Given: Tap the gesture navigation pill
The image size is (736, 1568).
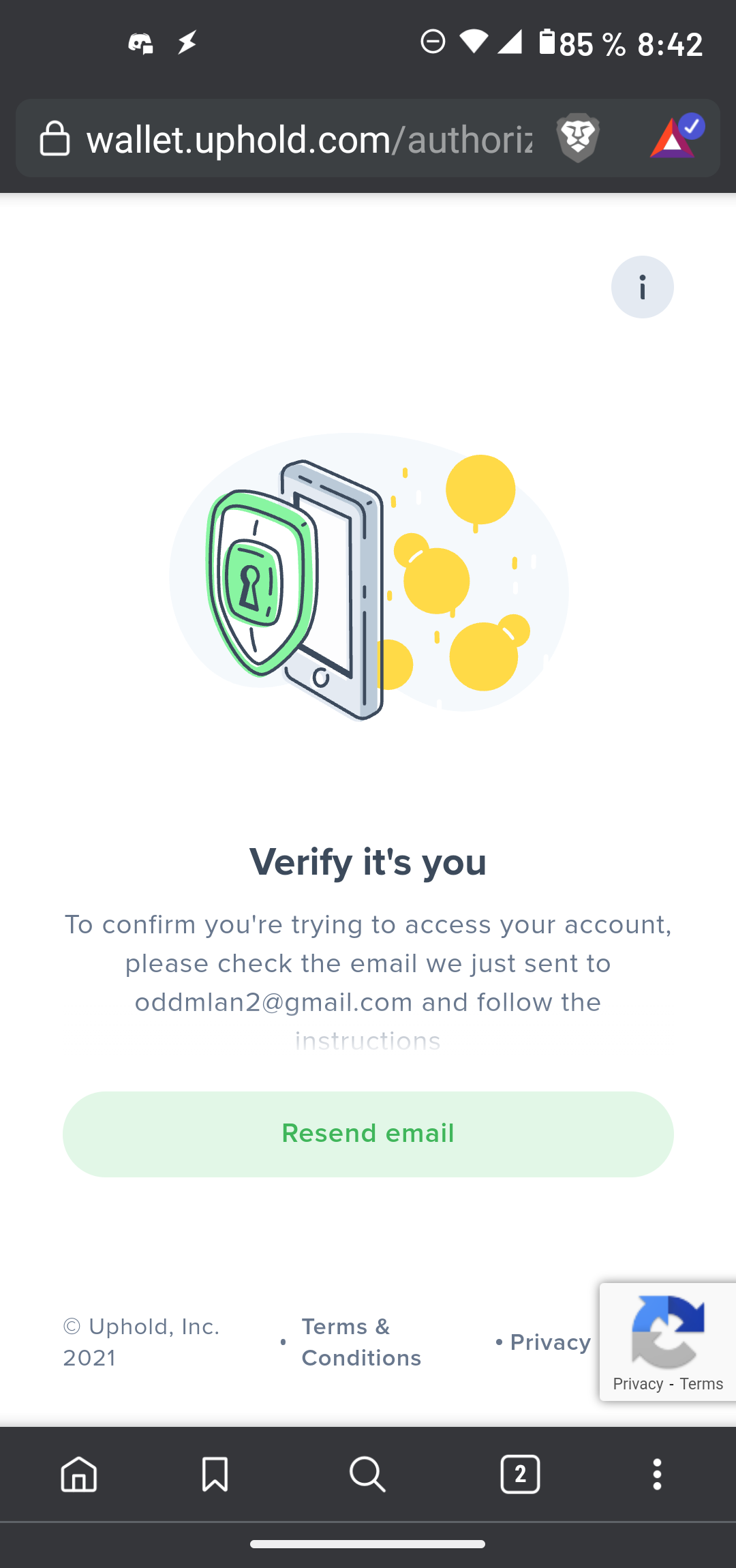Looking at the screenshot, I should pos(368,1544).
